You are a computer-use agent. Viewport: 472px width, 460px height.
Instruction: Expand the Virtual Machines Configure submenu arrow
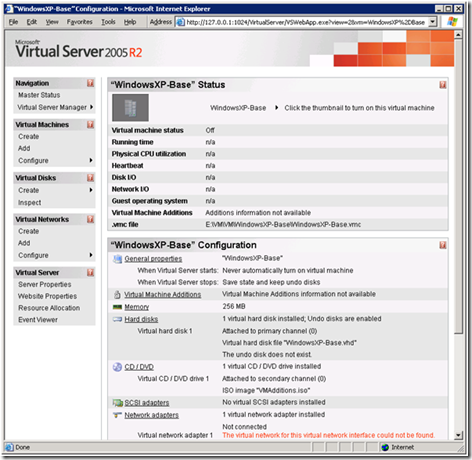pyautogui.click(x=91, y=160)
